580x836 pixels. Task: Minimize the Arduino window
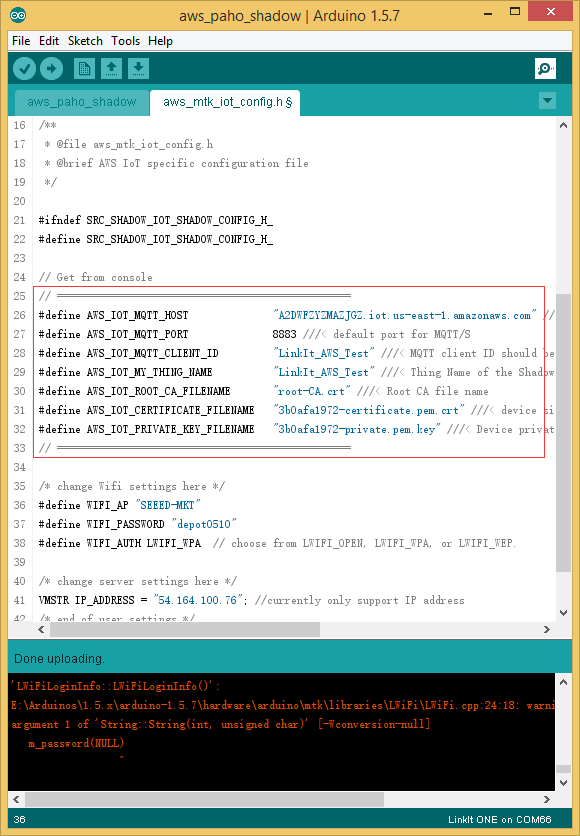tap(488, 12)
